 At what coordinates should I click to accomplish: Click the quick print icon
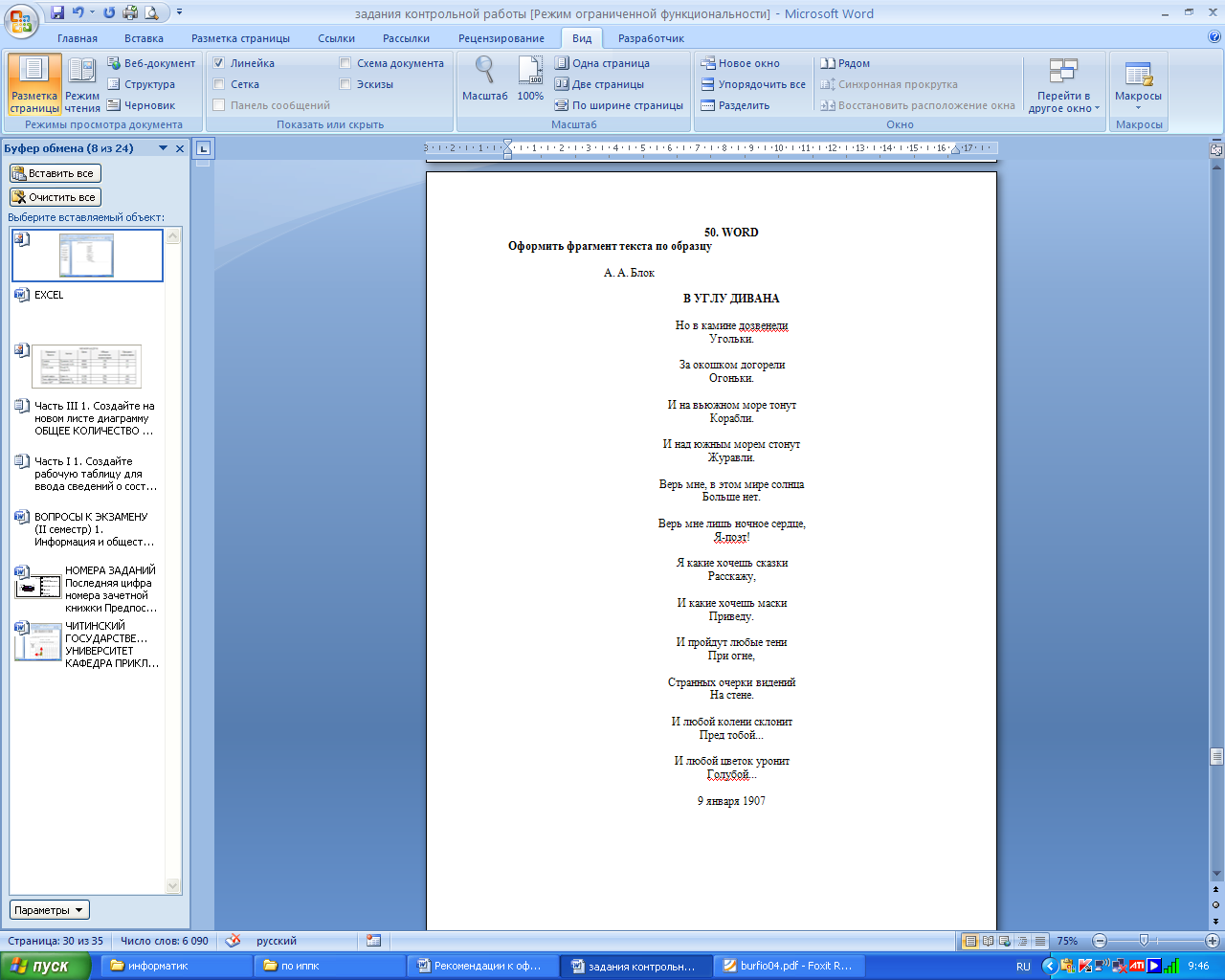click(130, 13)
